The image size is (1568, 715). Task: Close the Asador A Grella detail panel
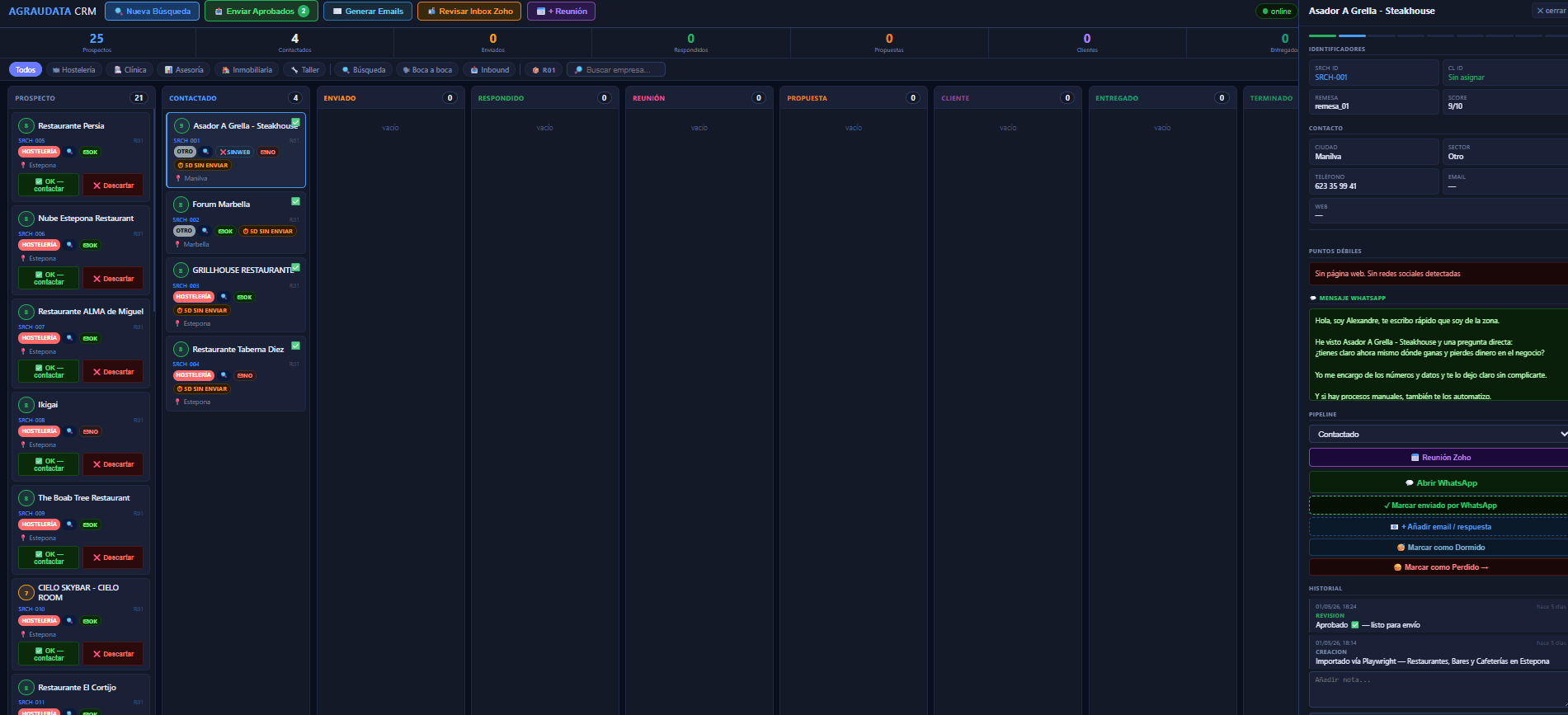point(1551,11)
